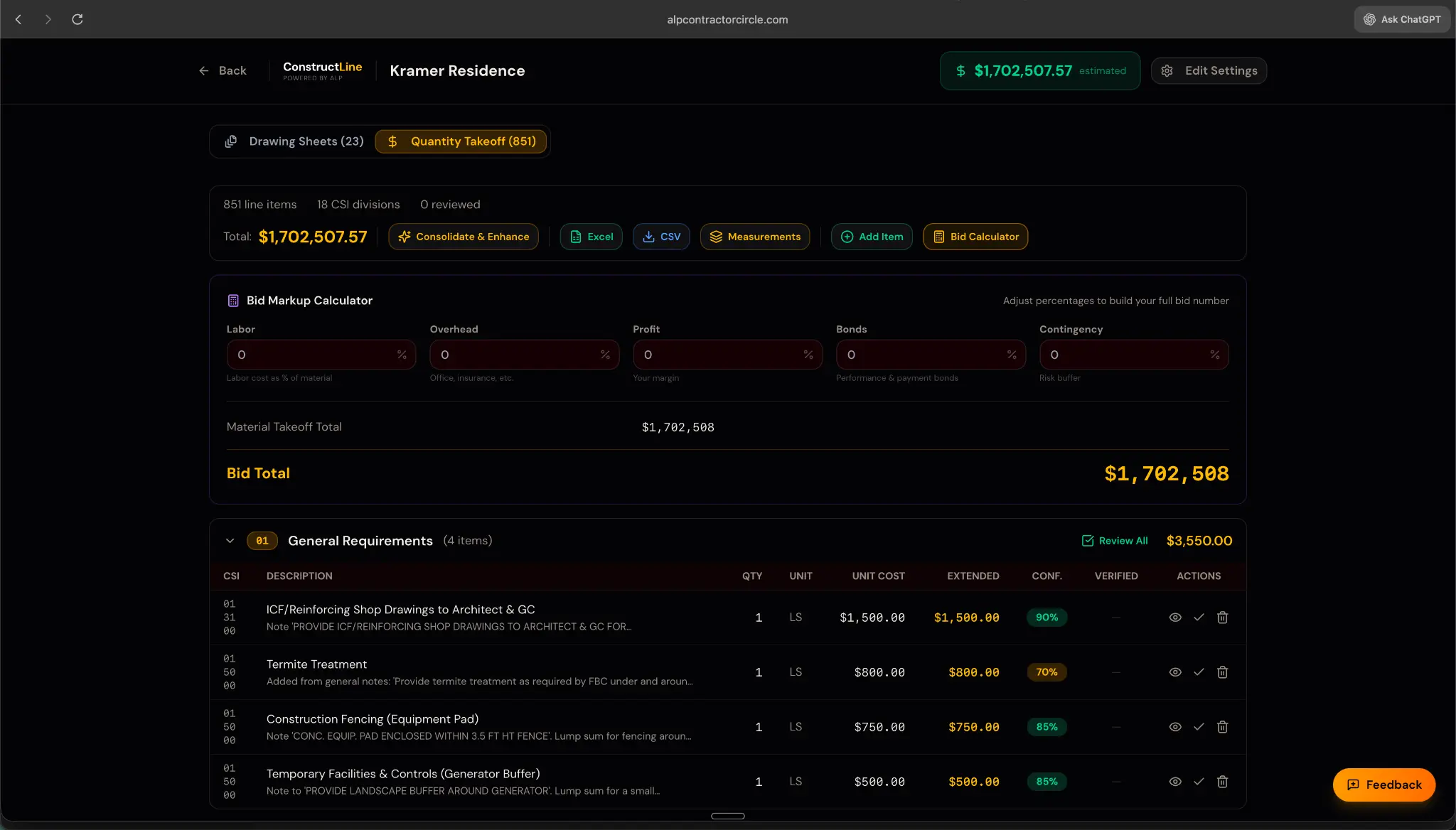Click the $800.00 unit cost cell

click(x=879, y=672)
